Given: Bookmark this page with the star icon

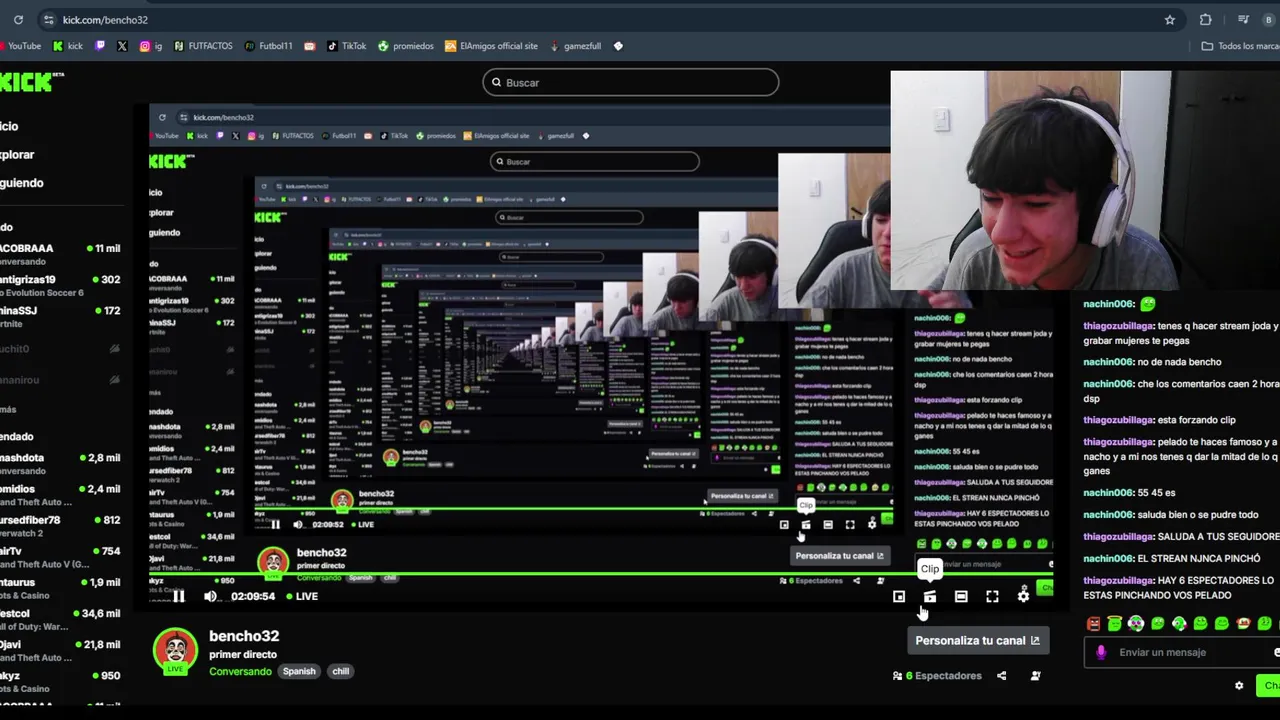Looking at the screenshot, I should [1170, 20].
